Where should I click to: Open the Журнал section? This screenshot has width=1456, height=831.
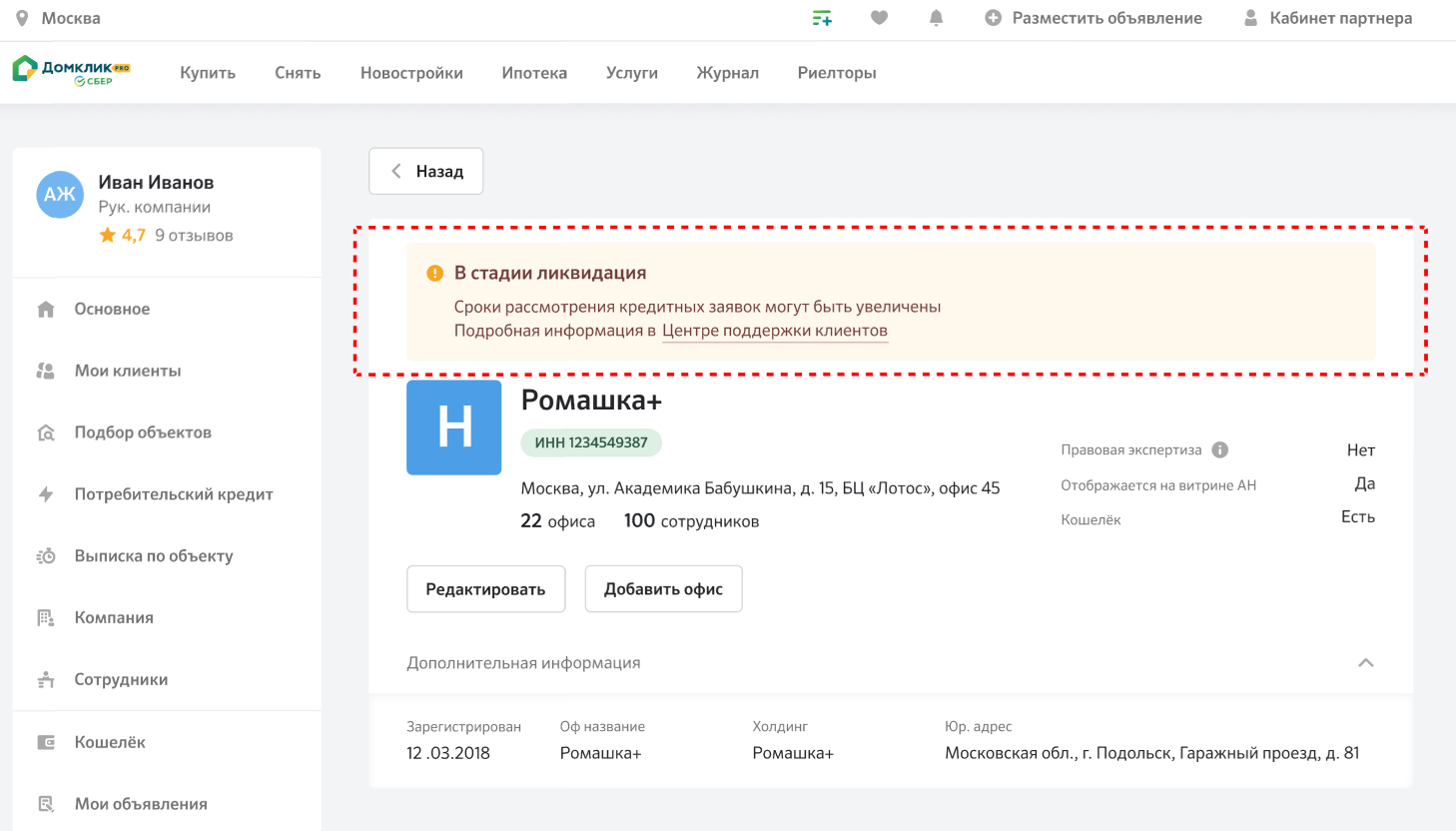(728, 73)
